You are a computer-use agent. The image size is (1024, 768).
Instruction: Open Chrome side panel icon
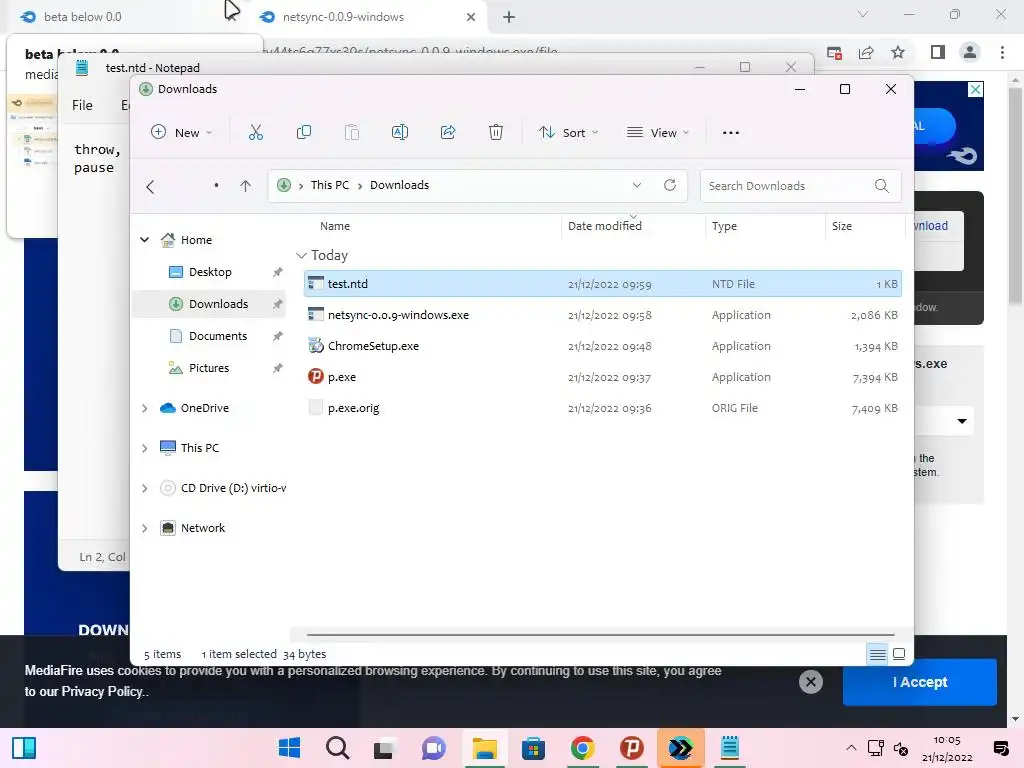[x=938, y=52]
